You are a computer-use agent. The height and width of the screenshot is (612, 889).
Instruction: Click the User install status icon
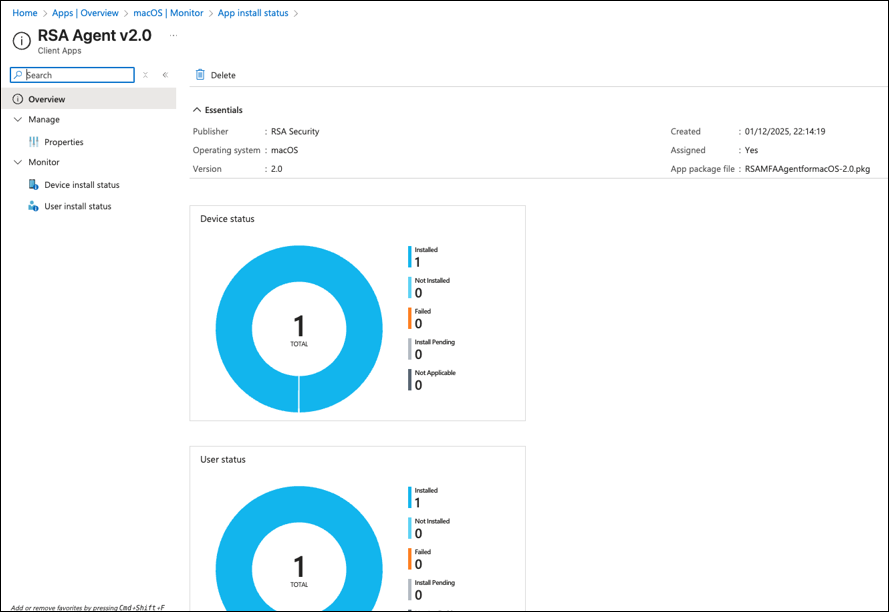coord(33,206)
